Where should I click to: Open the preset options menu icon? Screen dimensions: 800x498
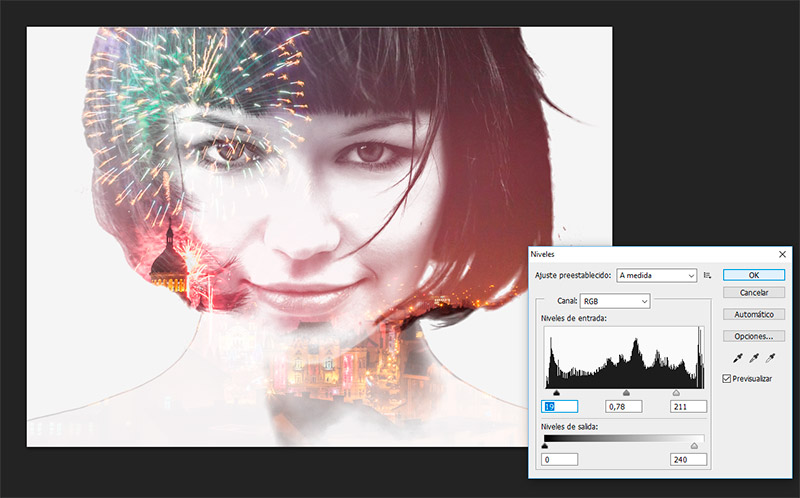[x=707, y=275]
